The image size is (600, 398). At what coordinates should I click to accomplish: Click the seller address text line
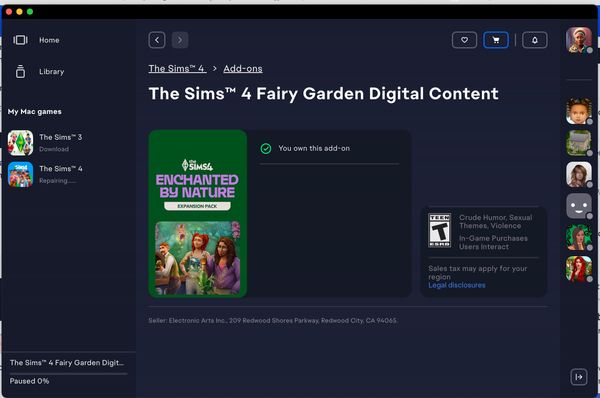[x=272, y=321]
